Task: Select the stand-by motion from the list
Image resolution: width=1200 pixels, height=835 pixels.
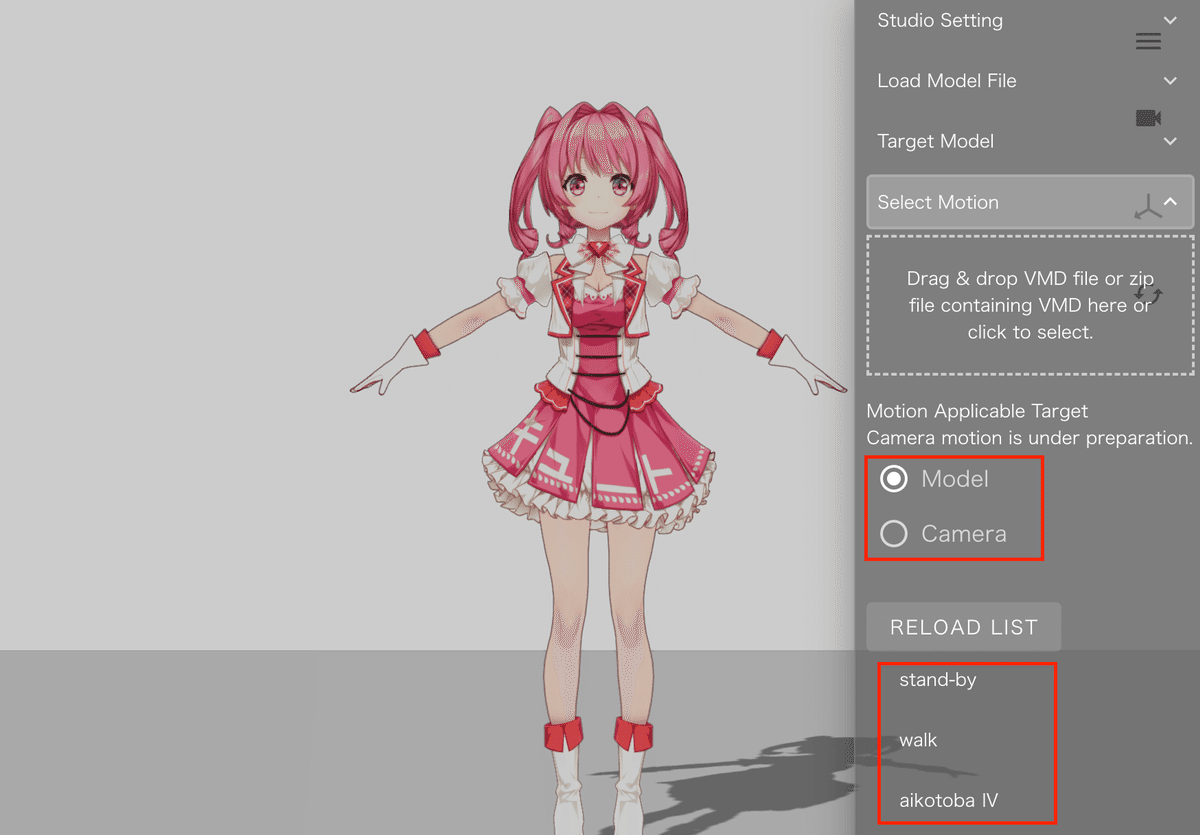Action: tap(936, 679)
